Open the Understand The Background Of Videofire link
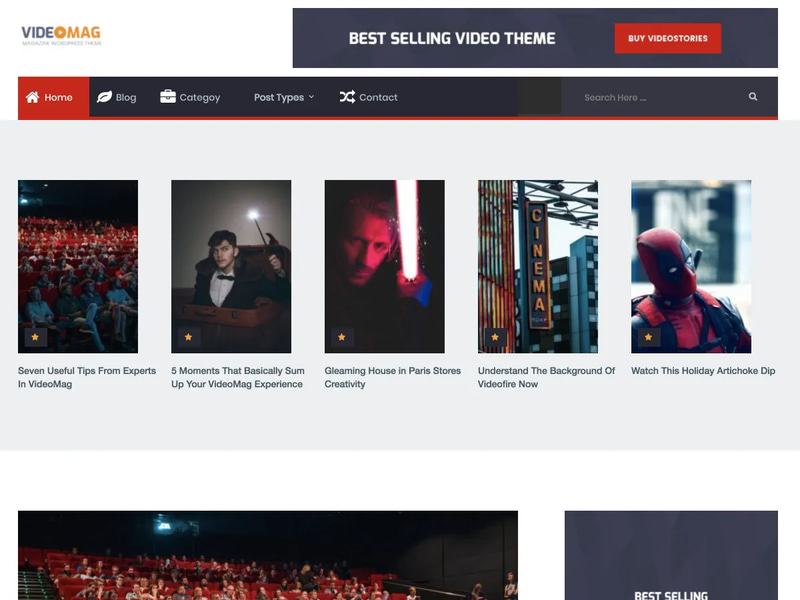Image resolution: width=800 pixels, height=600 pixels. point(546,376)
